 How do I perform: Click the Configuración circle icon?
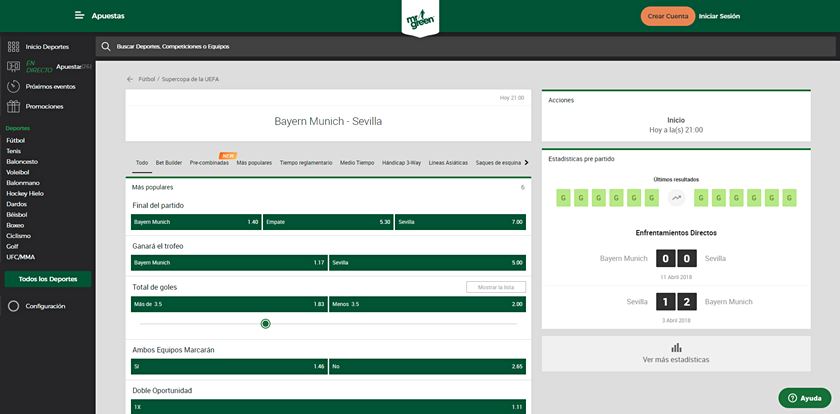pyautogui.click(x=14, y=306)
